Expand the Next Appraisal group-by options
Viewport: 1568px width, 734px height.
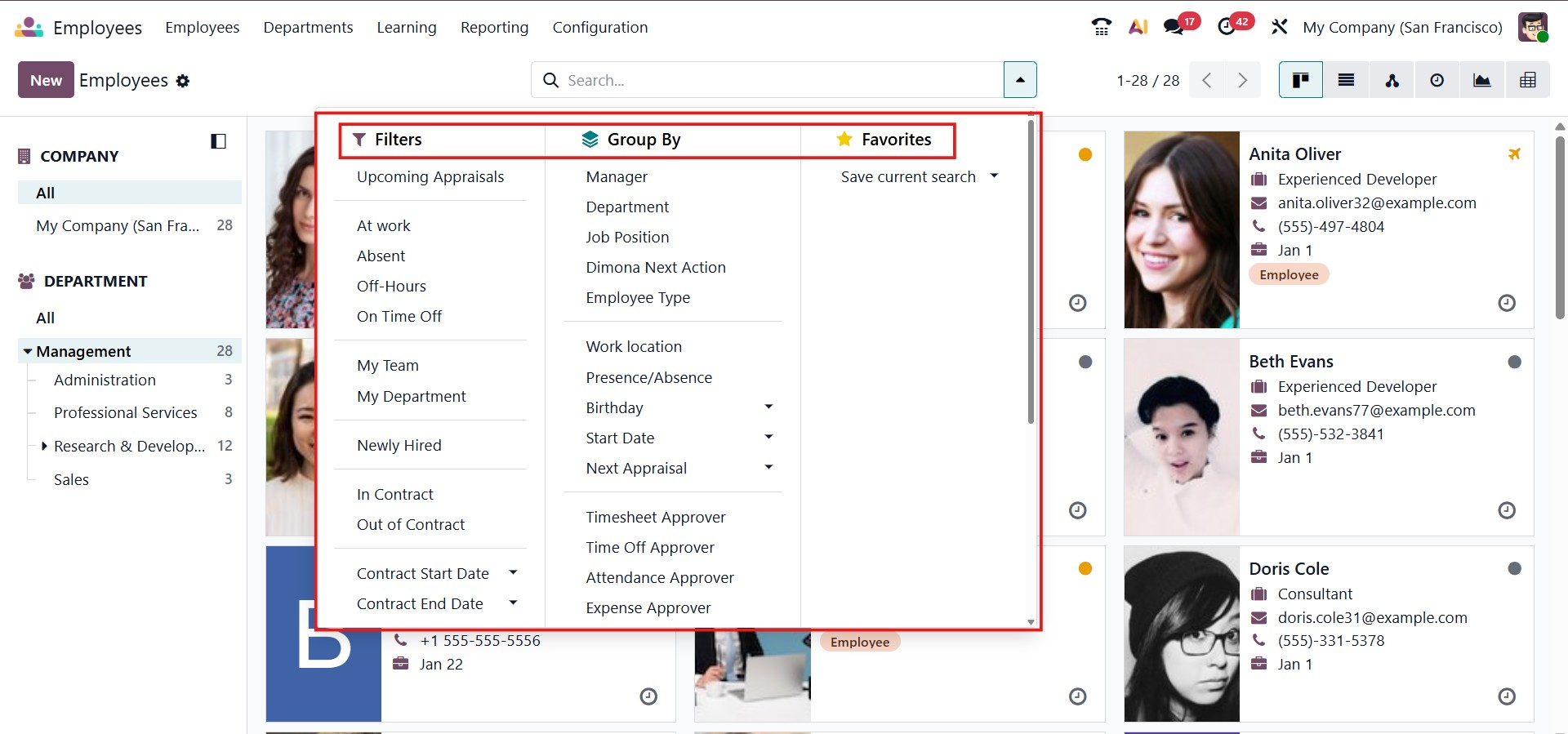click(768, 467)
